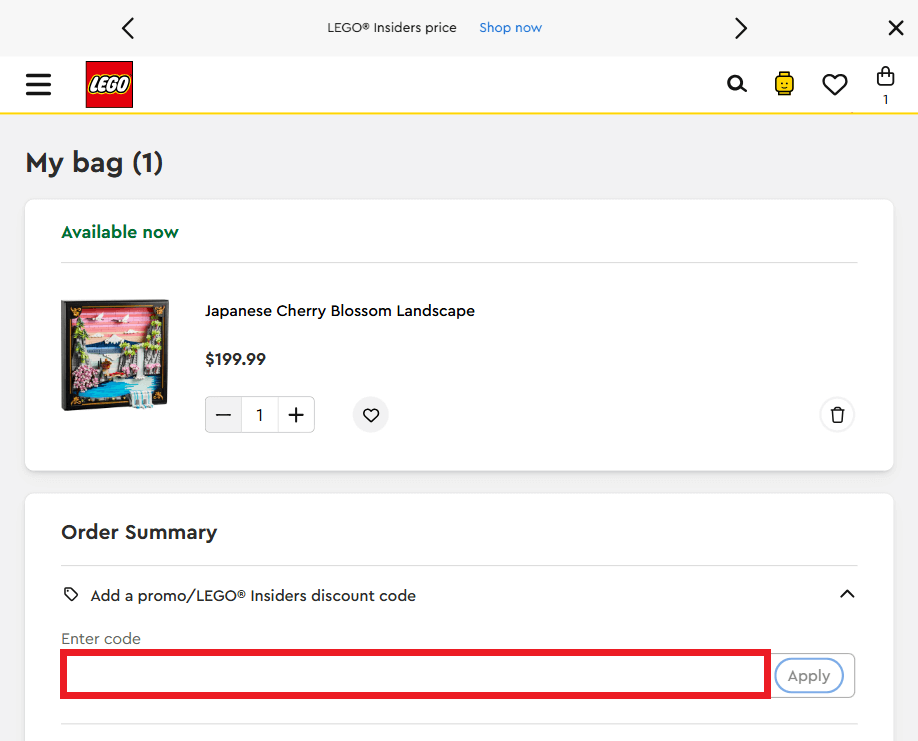Decrease quantity with the minus button

223,414
